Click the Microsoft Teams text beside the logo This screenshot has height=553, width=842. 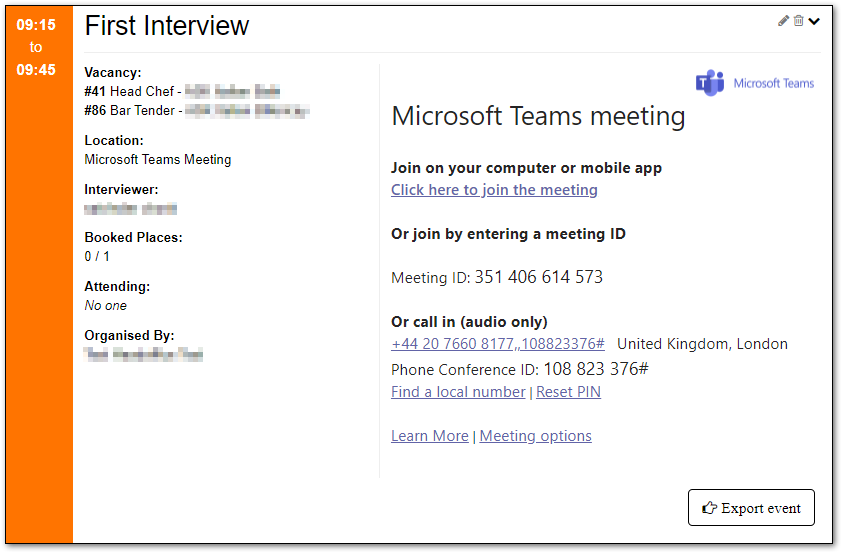[x=773, y=83]
